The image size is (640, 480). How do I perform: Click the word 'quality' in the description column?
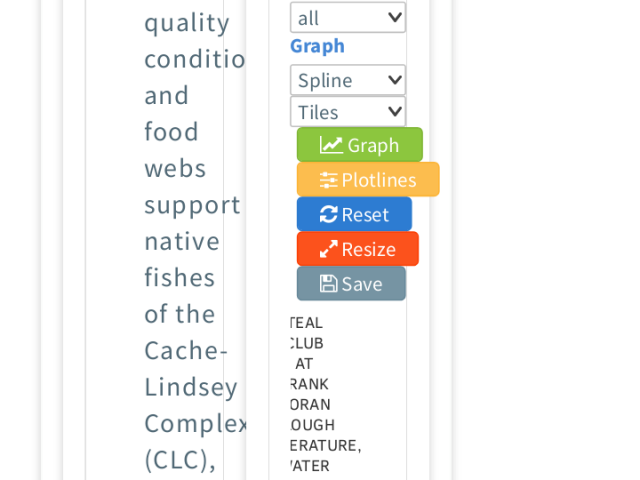point(187,24)
